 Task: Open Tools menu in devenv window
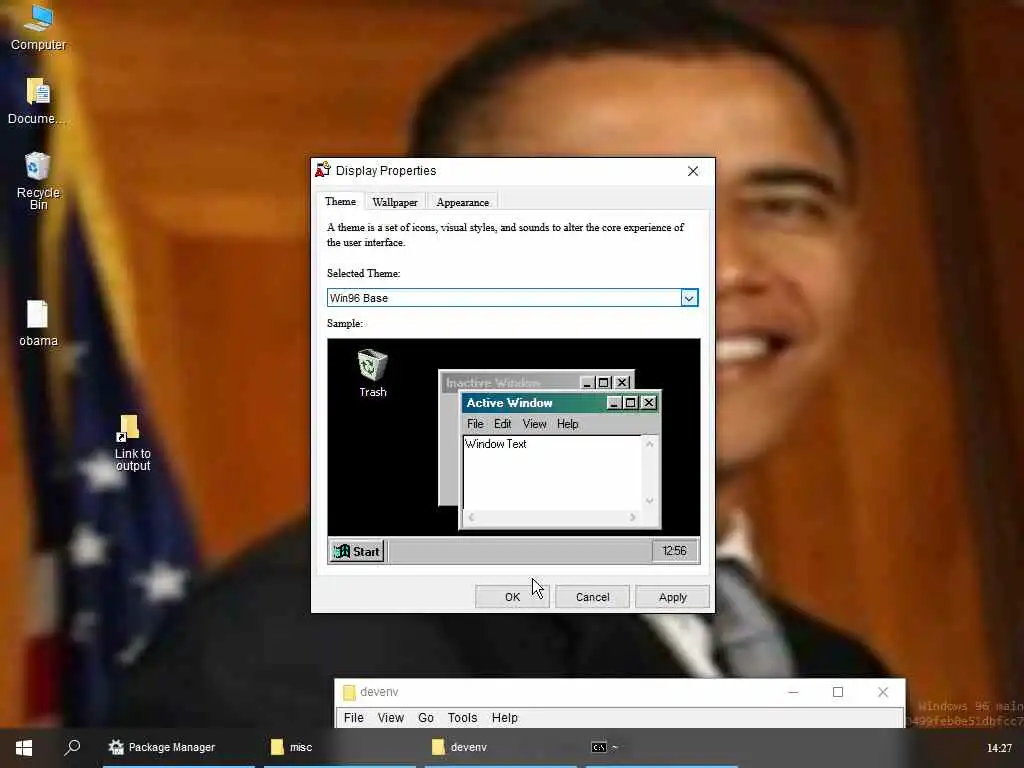point(462,718)
